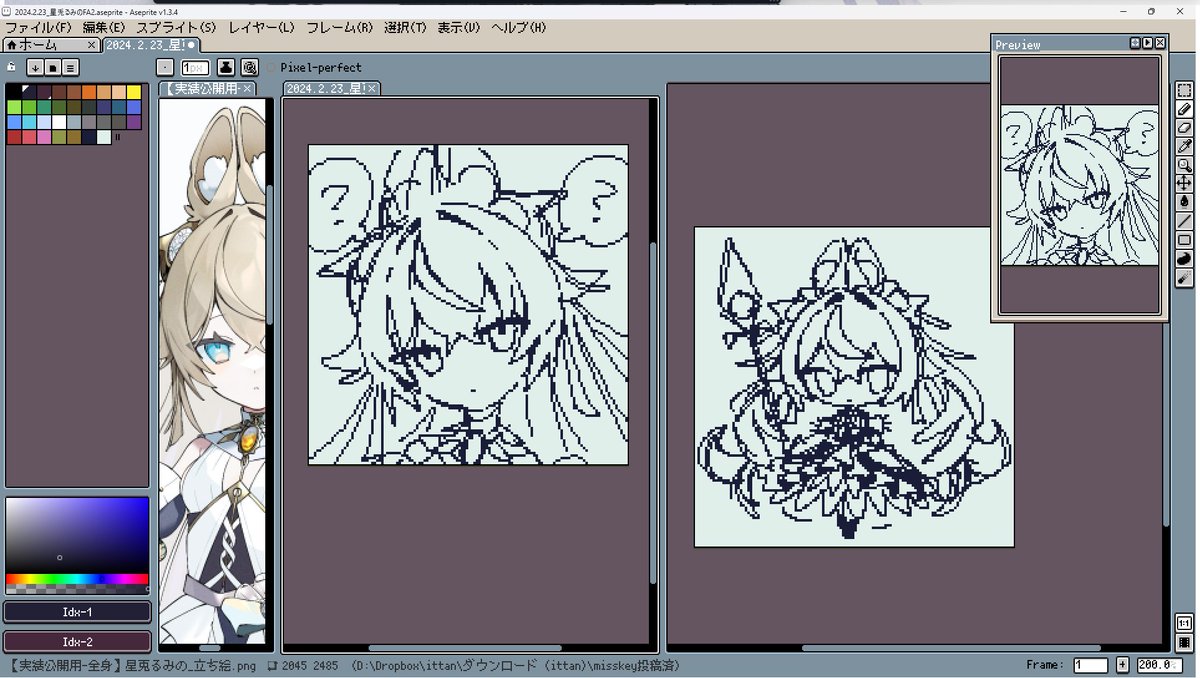Select the Rectangular Marquee tool

1183,92
